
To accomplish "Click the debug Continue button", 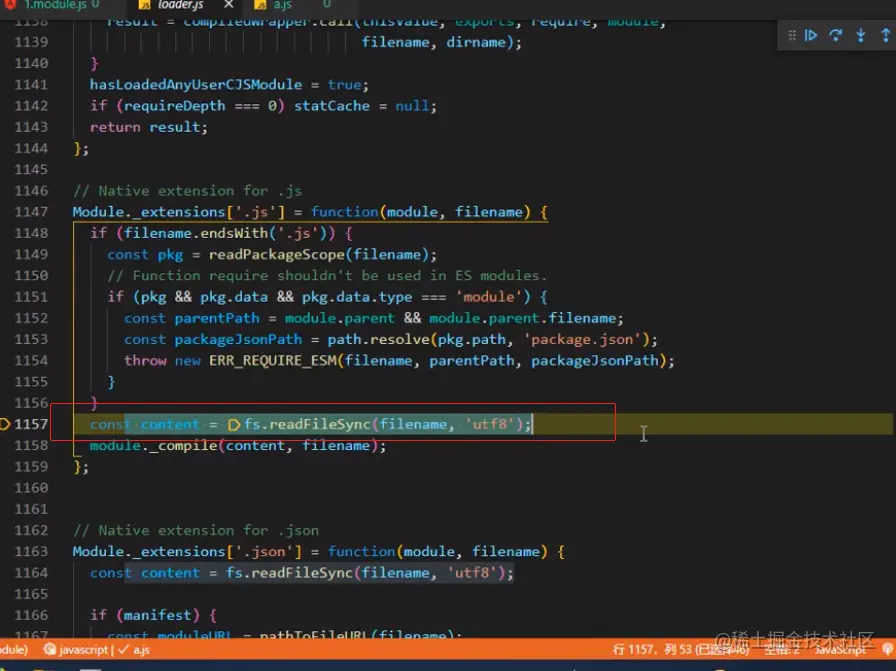I will pos(811,35).
